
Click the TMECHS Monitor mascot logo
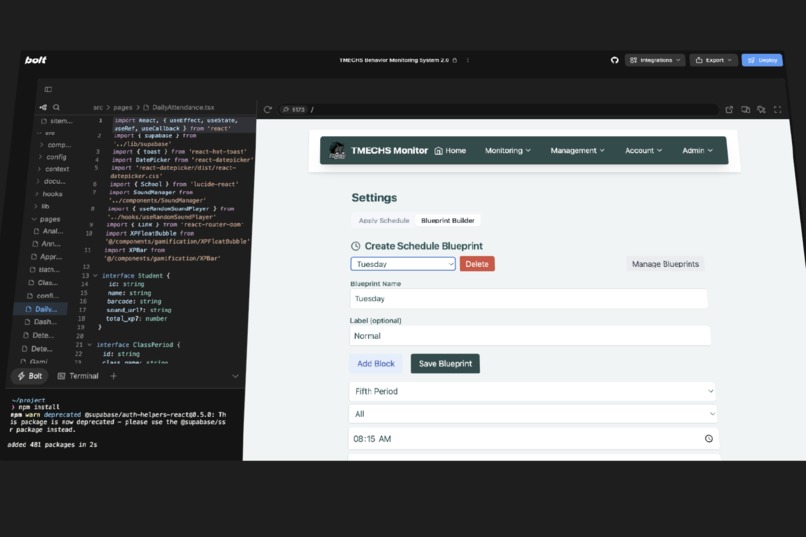coord(337,151)
